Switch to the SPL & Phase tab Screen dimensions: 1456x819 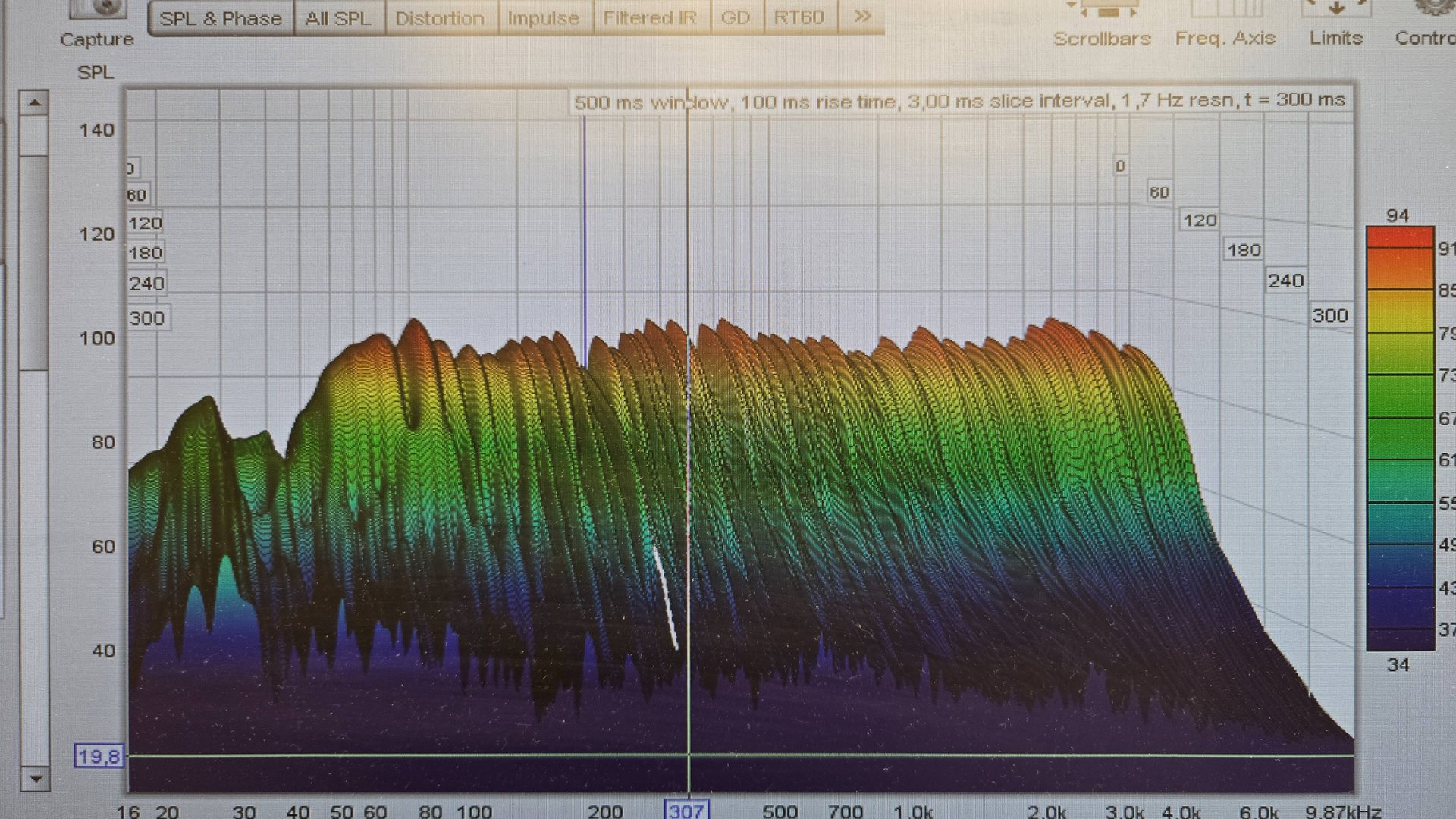(221, 18)
